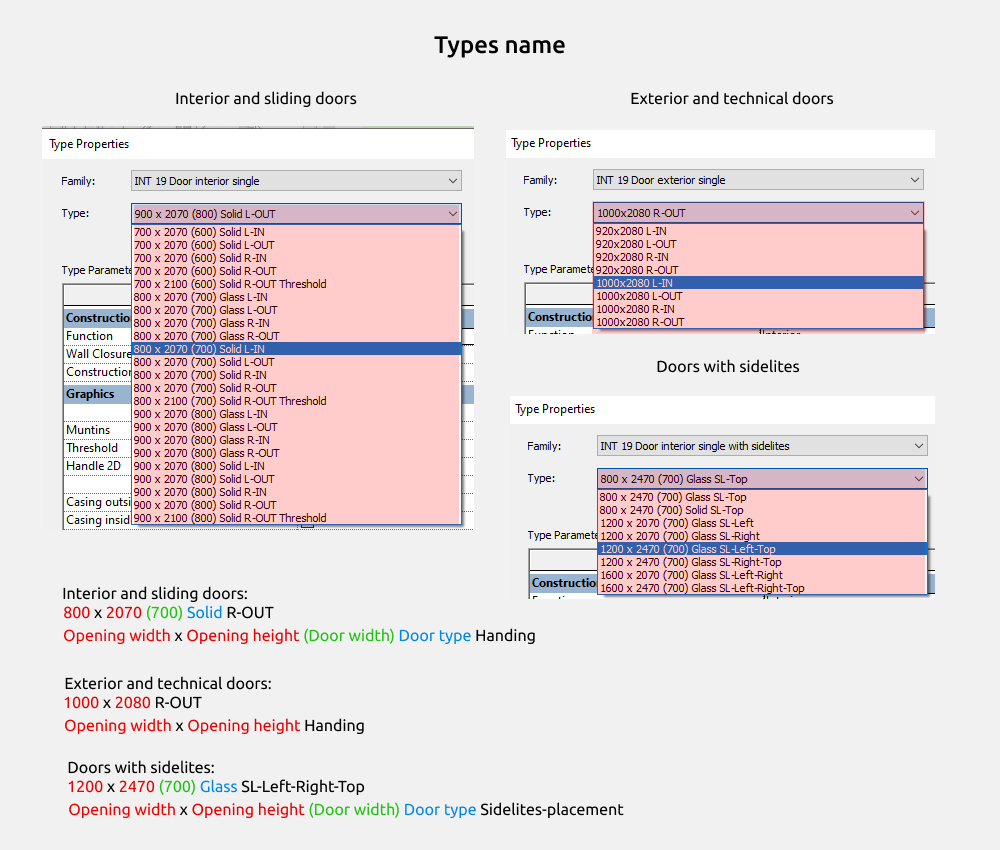
Task: Select type 900 x 2070 (800) Glass R-IN
Action: [x=296, y=440]
